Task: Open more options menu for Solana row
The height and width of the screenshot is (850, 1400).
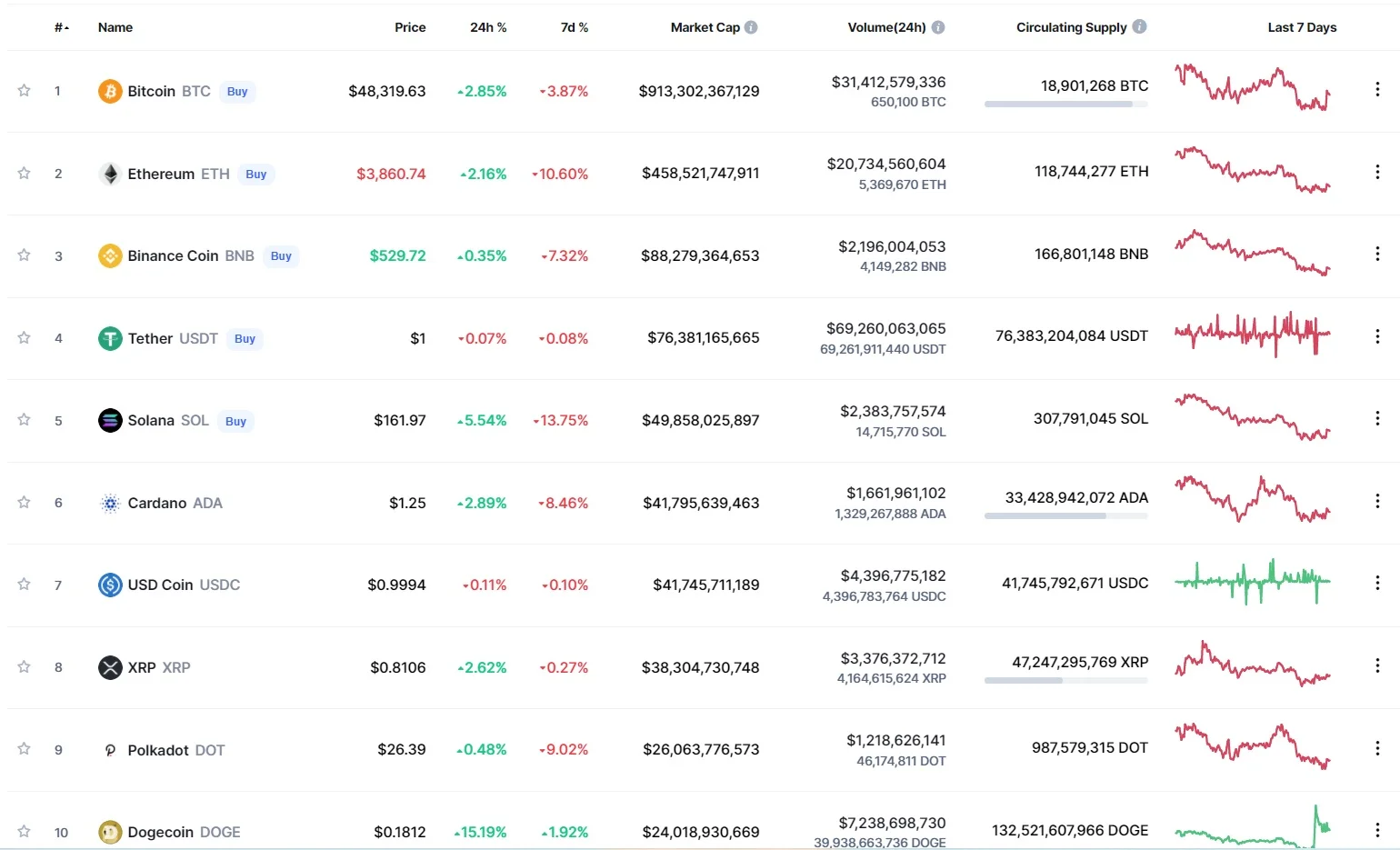Action: click(1377, 418)
